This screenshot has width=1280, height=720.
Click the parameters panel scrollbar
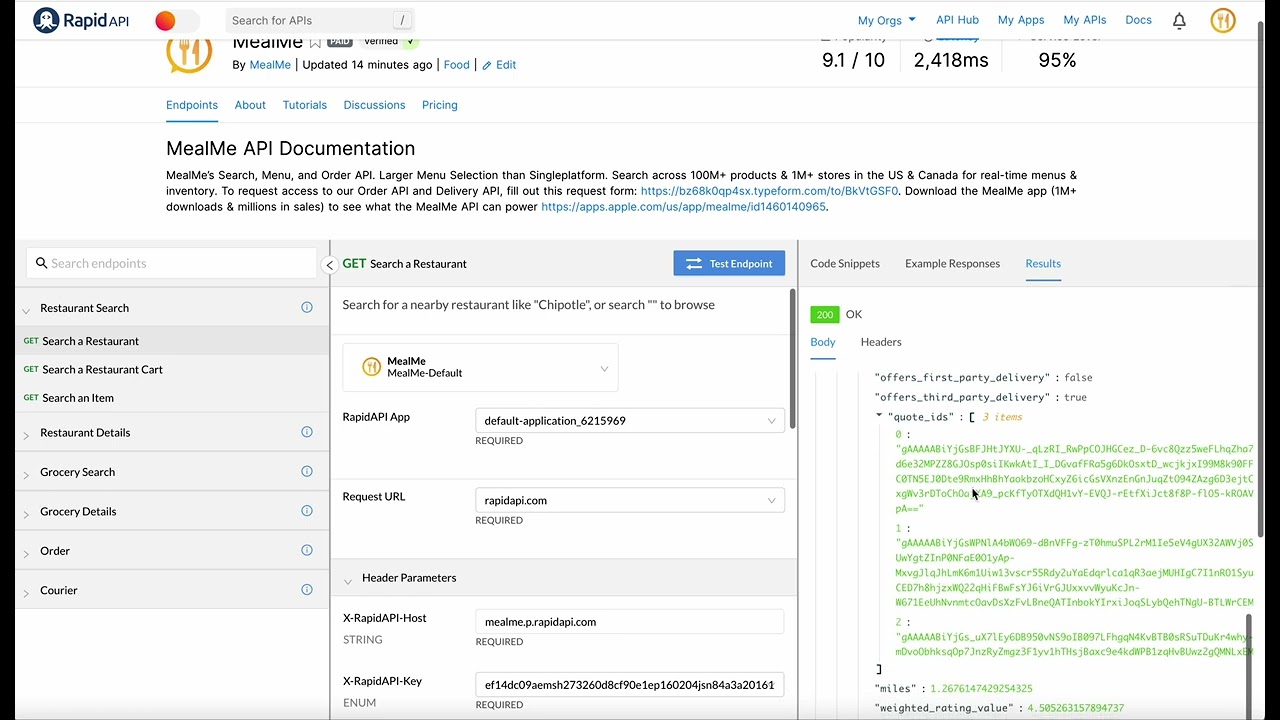click(x=793, y=360)
